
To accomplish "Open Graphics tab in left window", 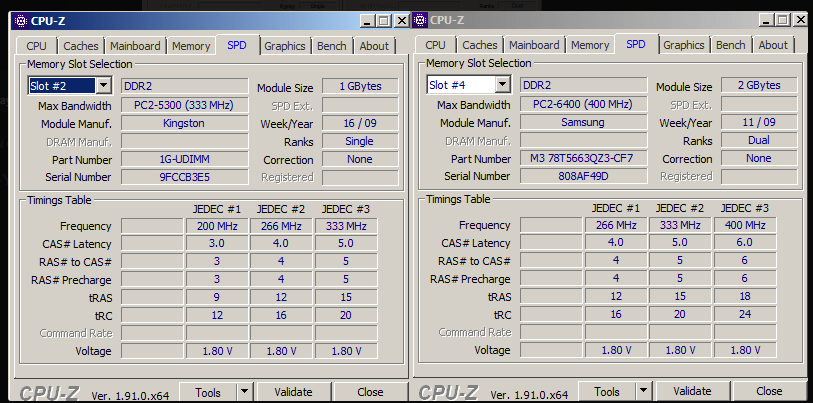I will (285, 46).
